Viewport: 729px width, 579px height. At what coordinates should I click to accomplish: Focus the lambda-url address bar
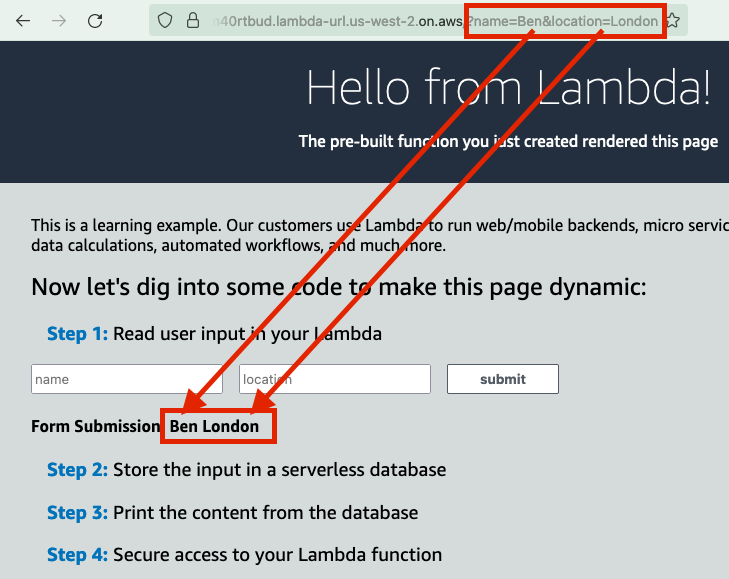[418, 20]
